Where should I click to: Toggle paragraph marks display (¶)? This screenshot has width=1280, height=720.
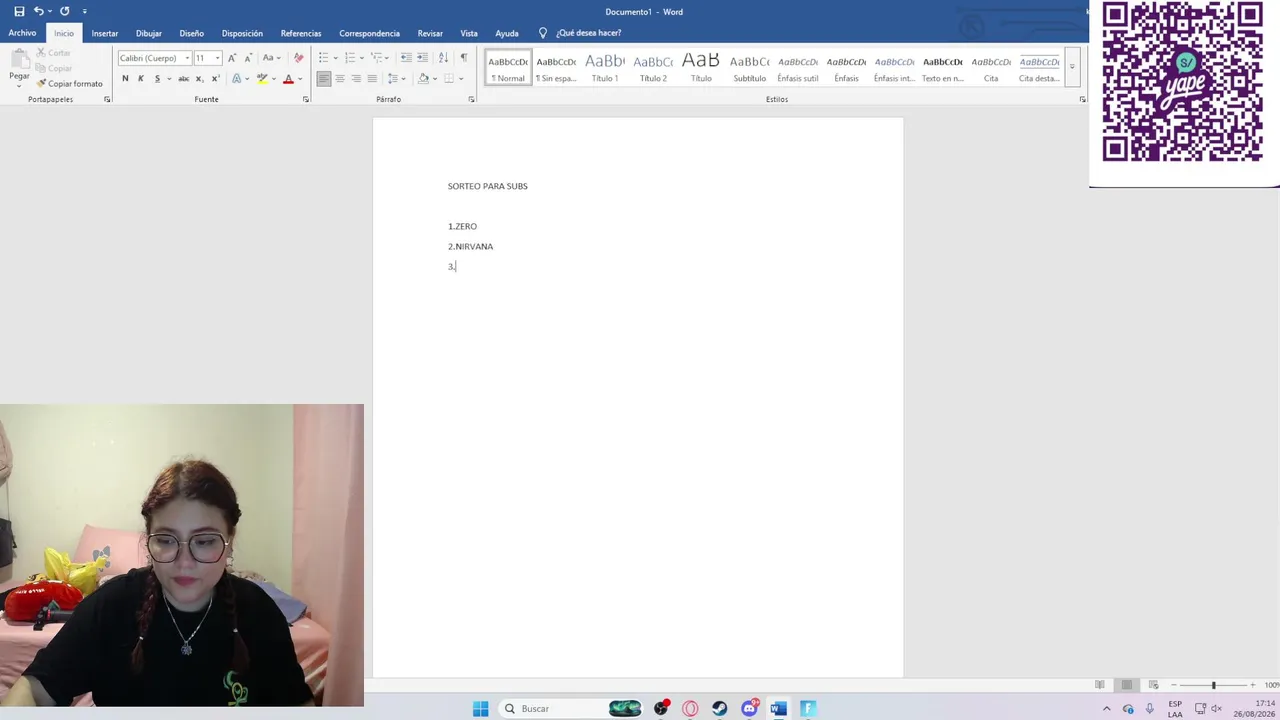pyautogui.click(x=464, y=58)
